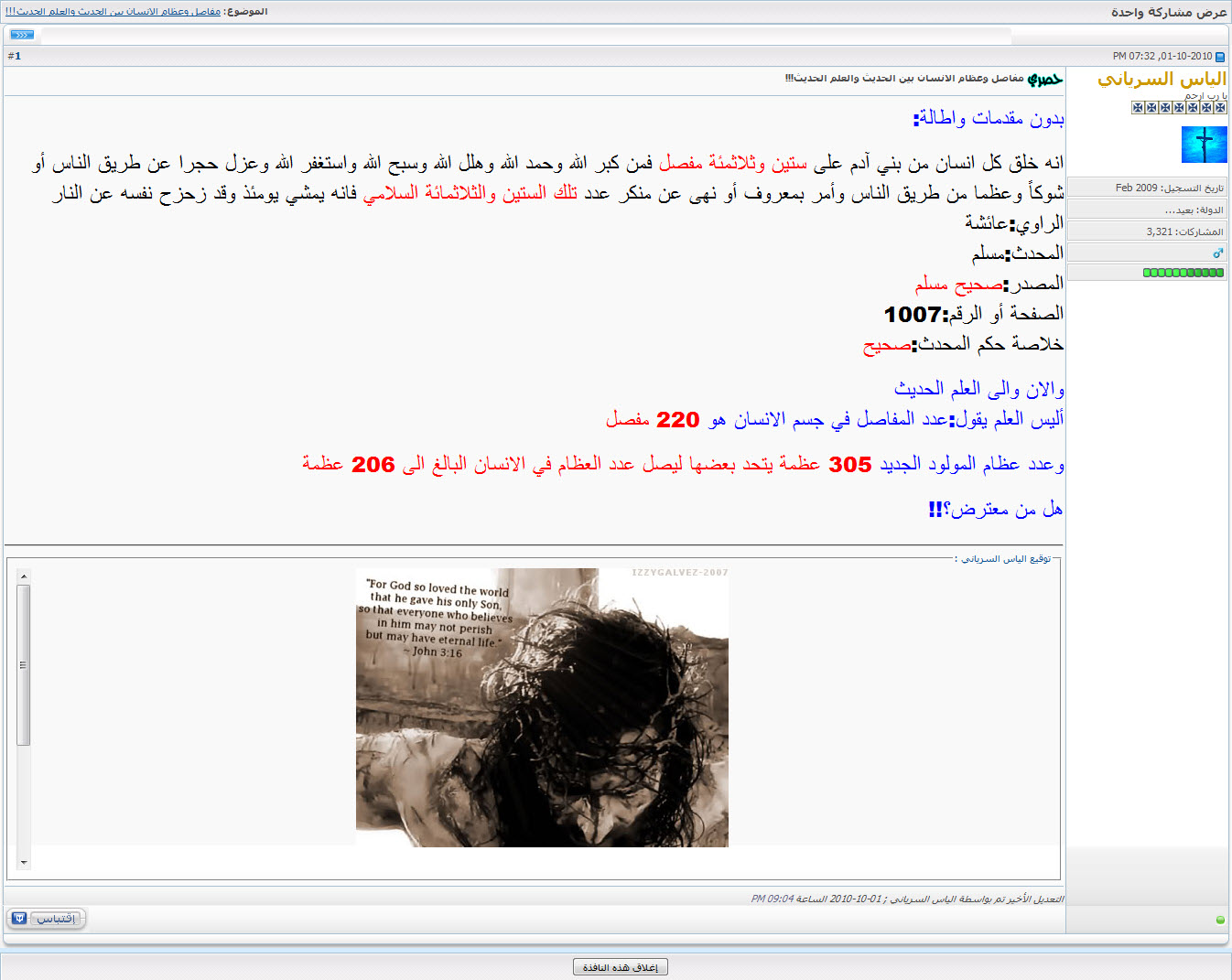Click the male gender symbol icon
Viewport: 1232px width, 980px height.
click(x=1217, y=253)
